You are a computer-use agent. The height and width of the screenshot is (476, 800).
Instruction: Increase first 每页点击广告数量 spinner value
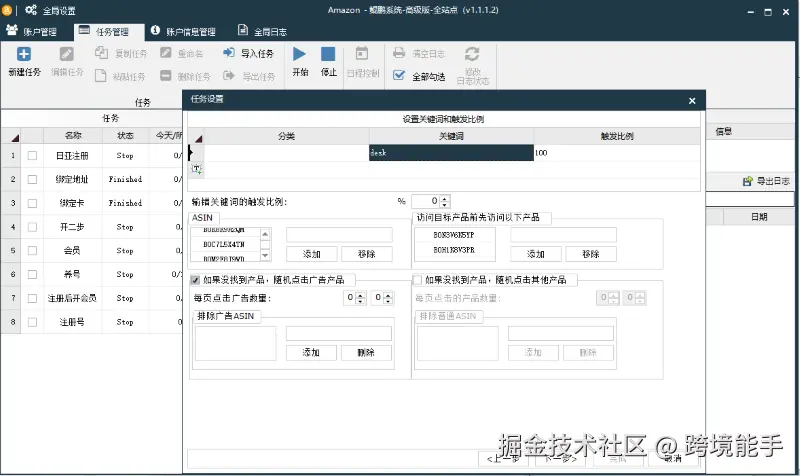tap(360, 294)
